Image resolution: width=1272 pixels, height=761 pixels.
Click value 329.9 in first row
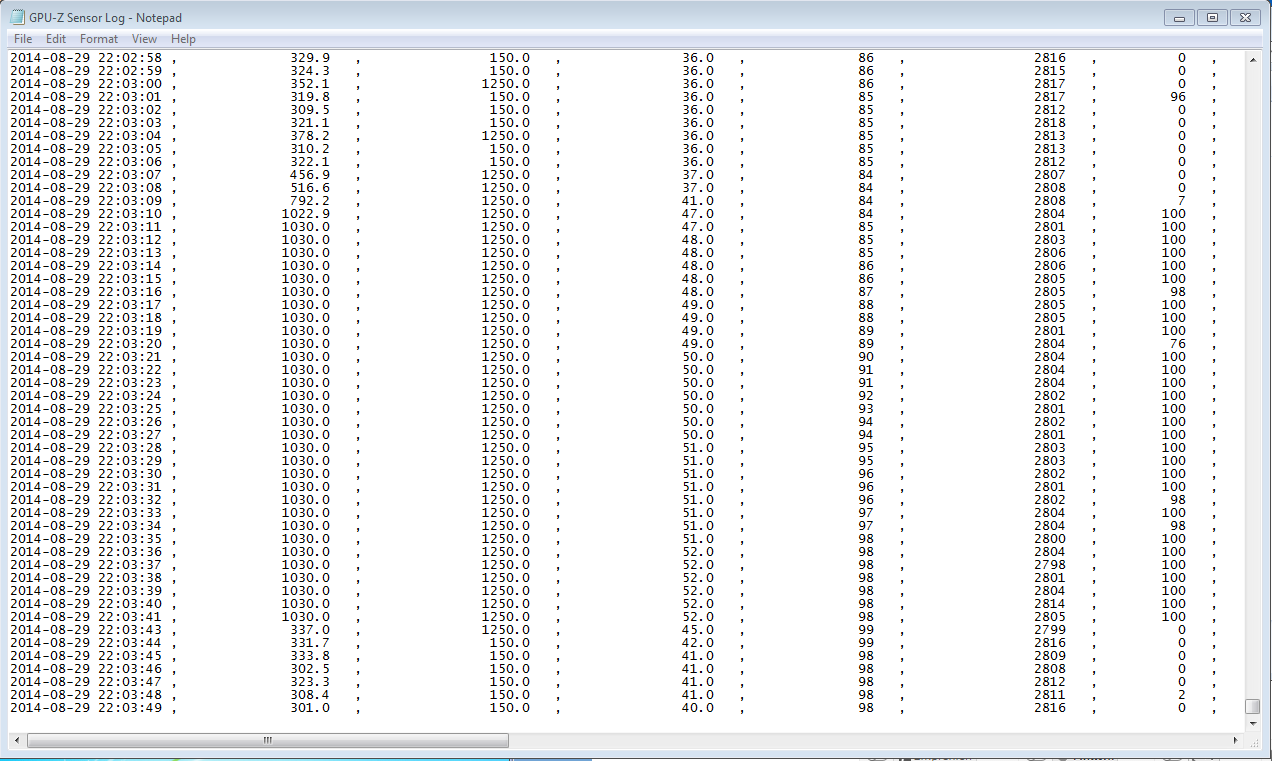coord(310,58)
